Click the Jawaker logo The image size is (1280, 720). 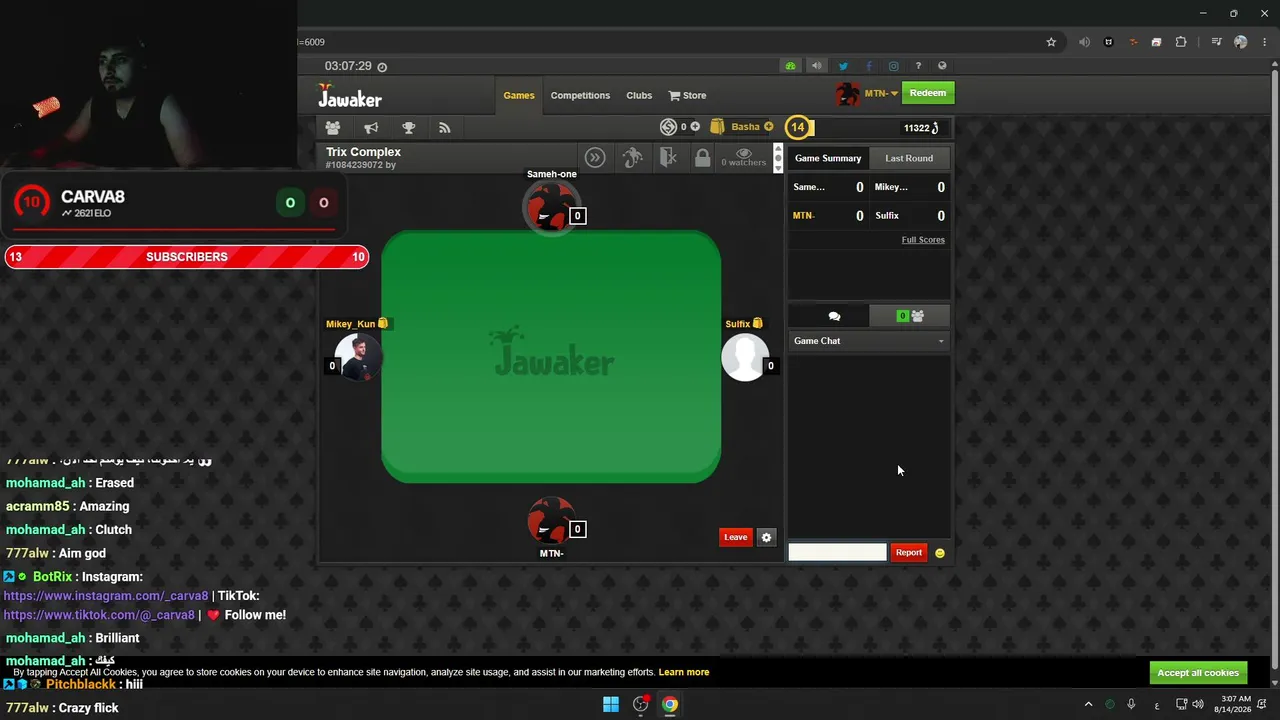point(350,95)
